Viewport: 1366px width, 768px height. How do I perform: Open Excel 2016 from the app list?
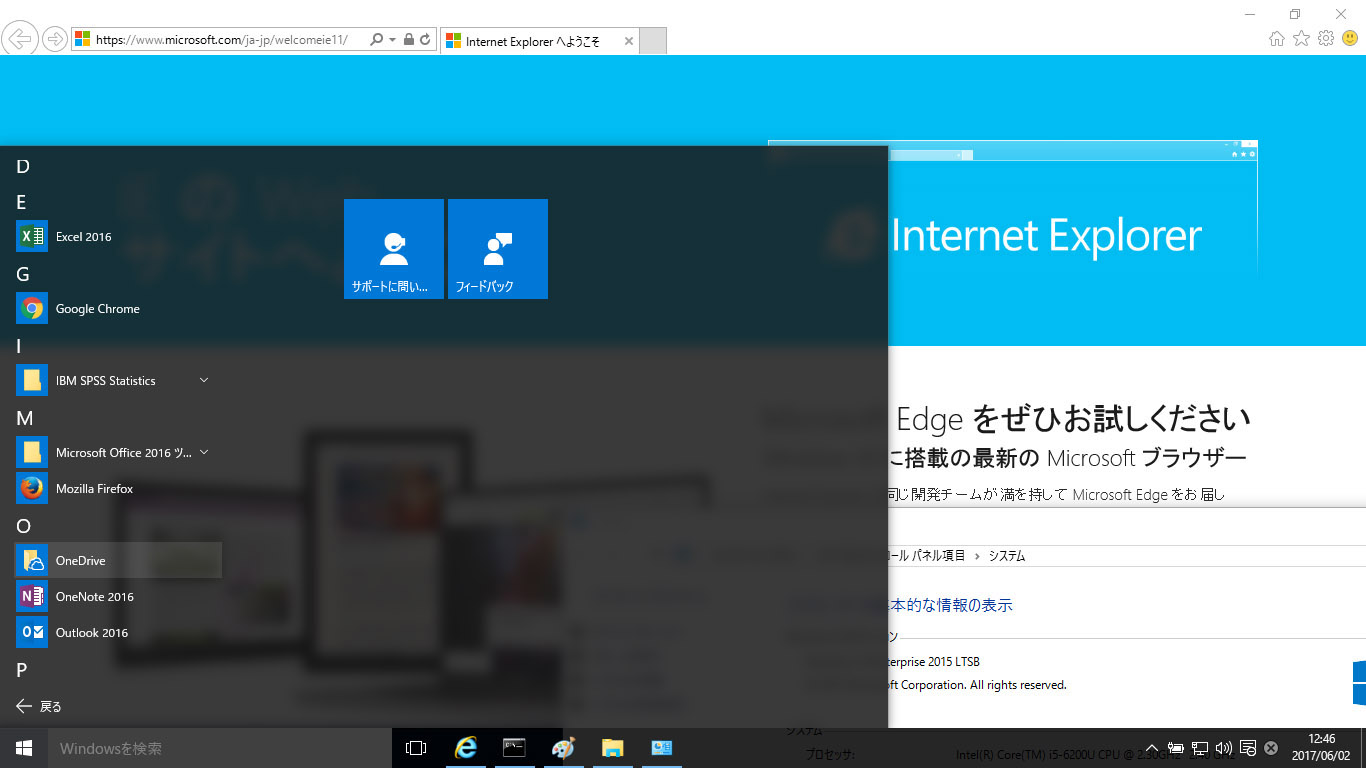[119, 237]
